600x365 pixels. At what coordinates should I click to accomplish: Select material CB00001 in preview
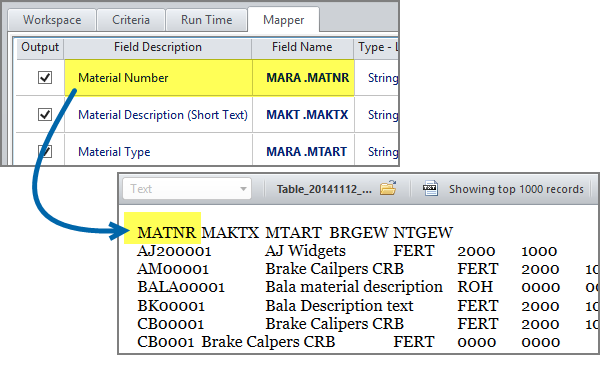click(x=170, y=324)
